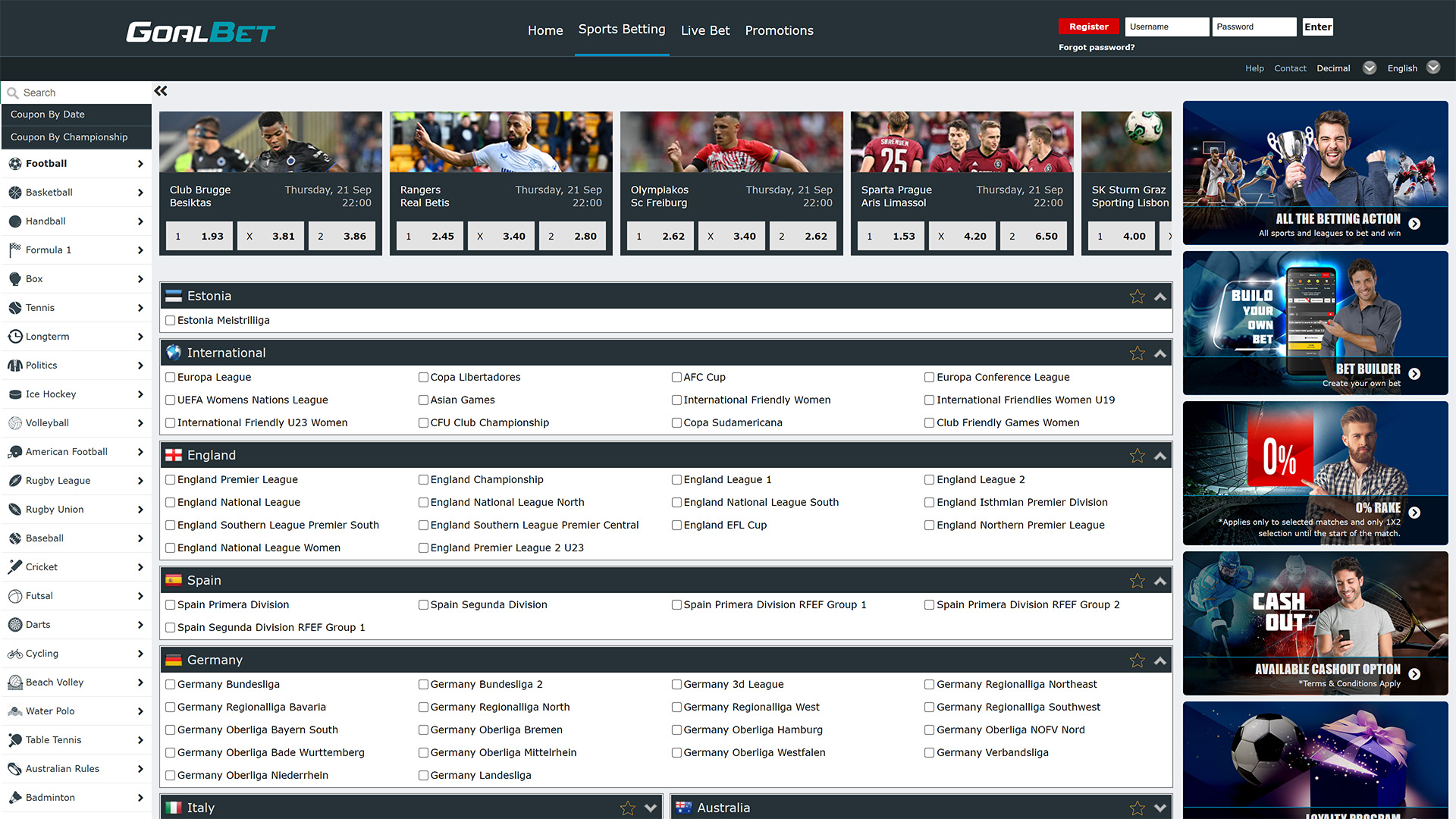Click the Football sport icon
The width and height of the screenshot is (1456, 819).
(15, 164)
